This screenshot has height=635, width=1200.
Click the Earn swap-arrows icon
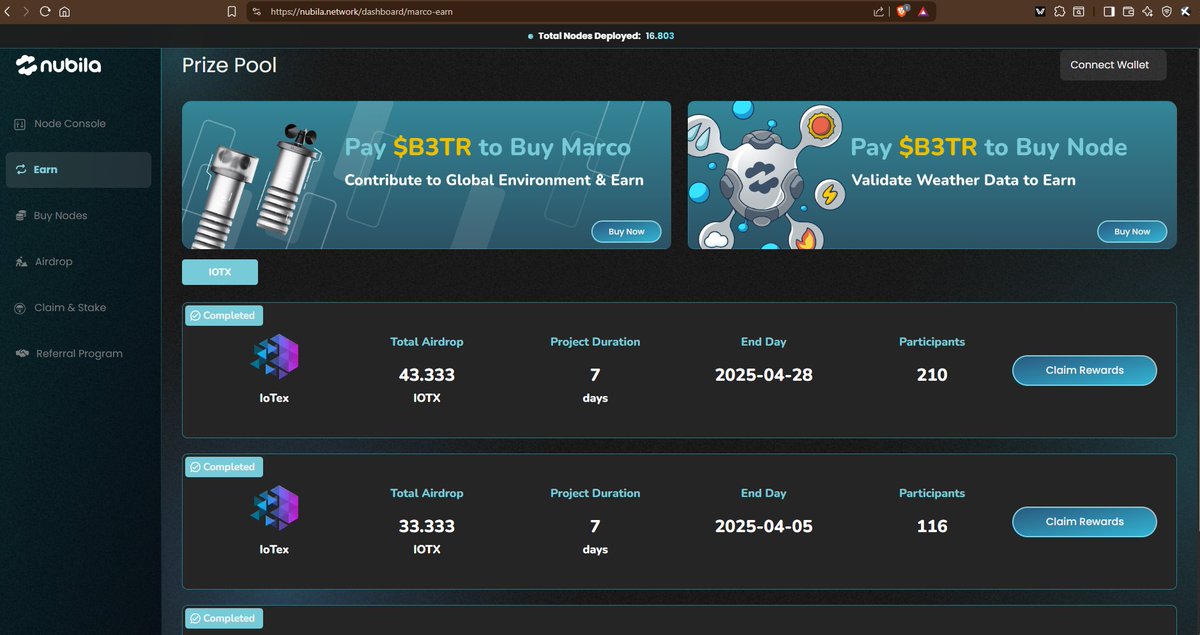[20, 170]
